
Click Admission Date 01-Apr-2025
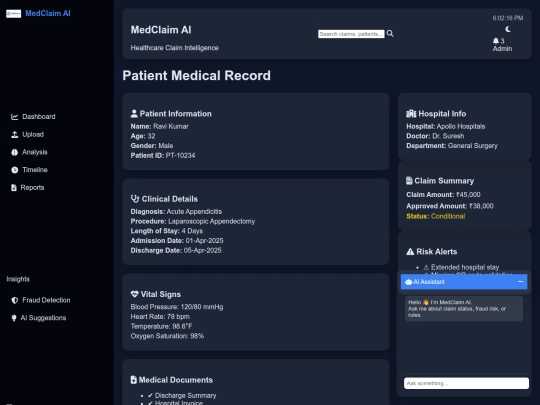click(x=177, y=240)
